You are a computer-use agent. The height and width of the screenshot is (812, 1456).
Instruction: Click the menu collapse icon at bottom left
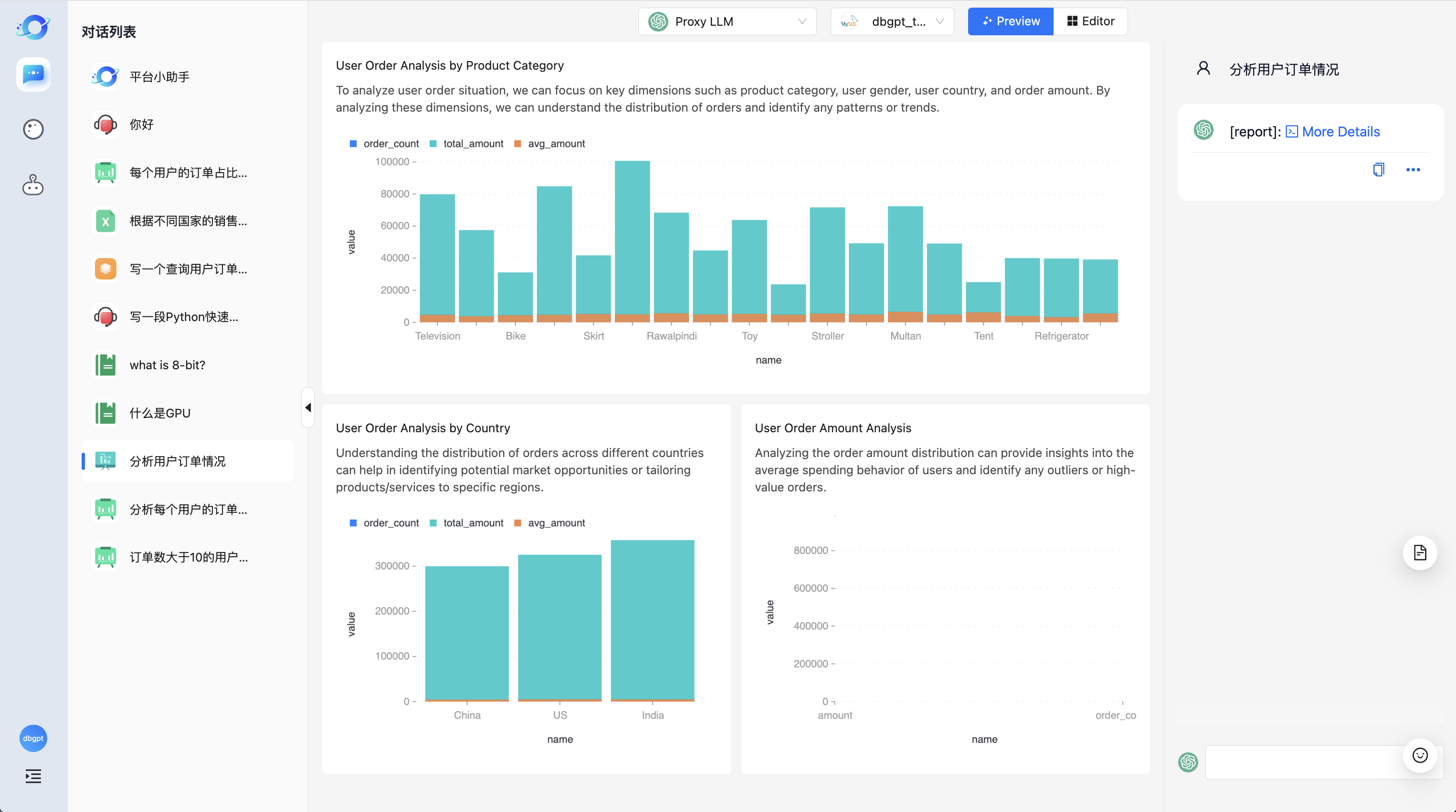[33, 776]
